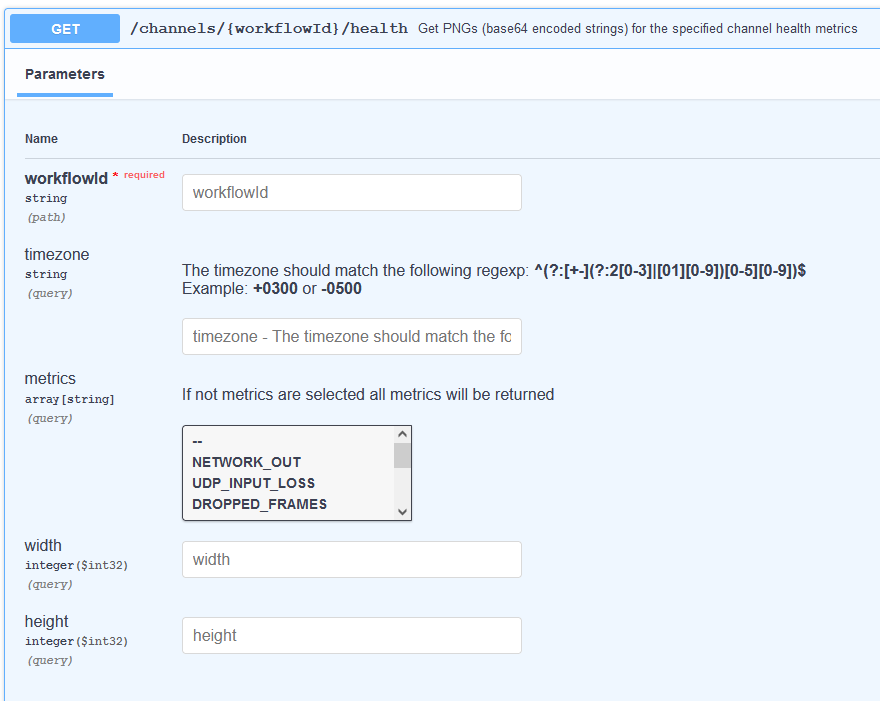Click the 'Name' column header
The image size is (880, 701).
tap(41, 139)
